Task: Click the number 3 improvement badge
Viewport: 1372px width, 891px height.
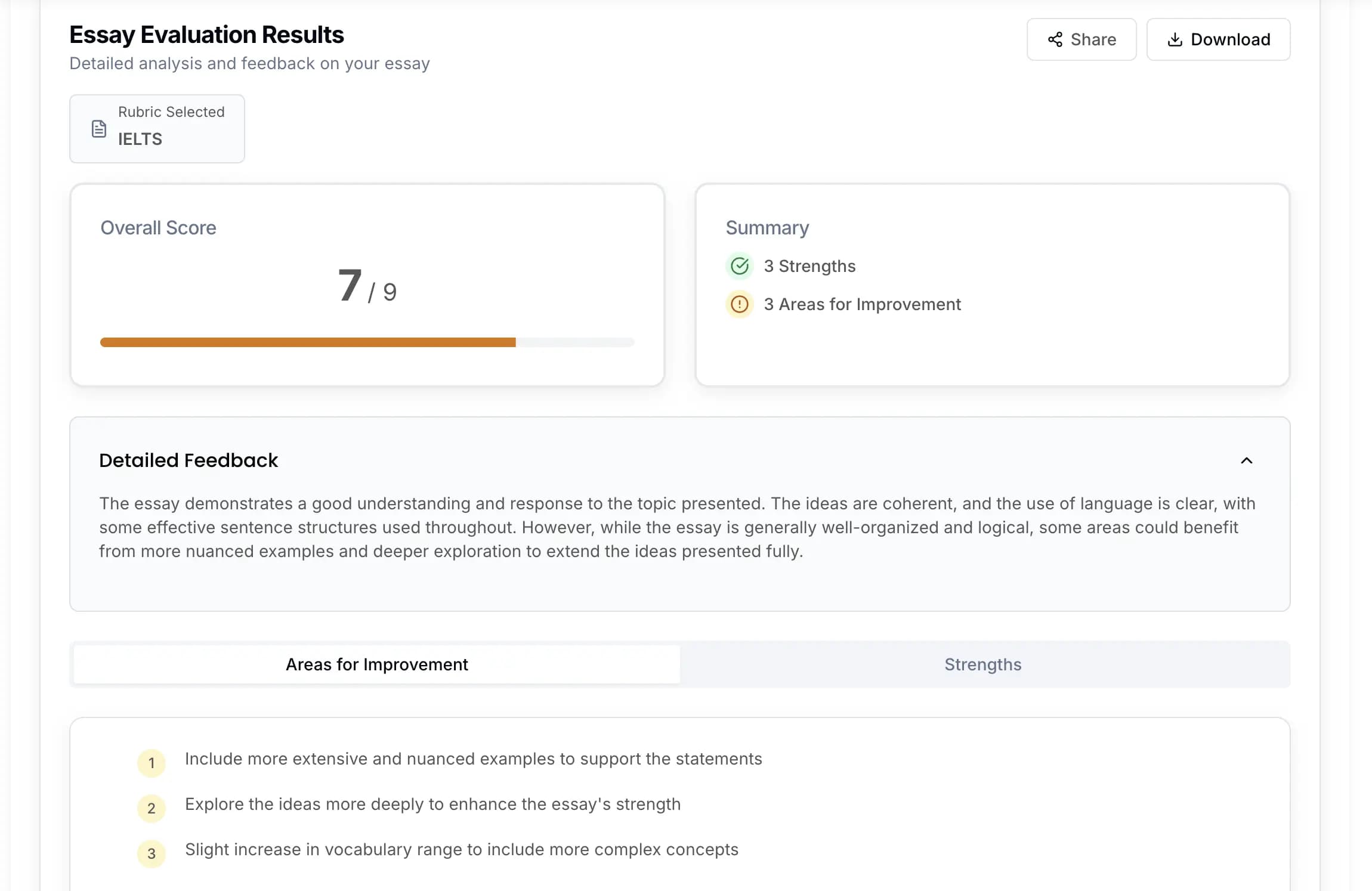Action: tap(152, 853)
